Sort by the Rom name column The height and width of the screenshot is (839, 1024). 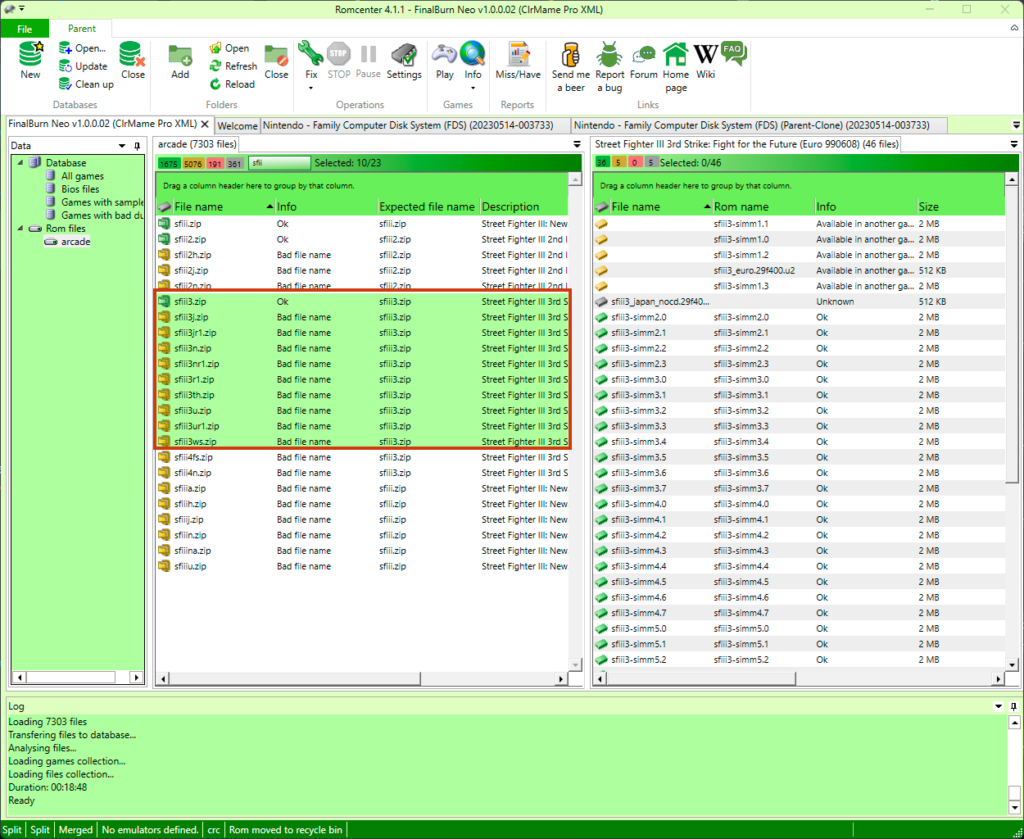(762, 207)
